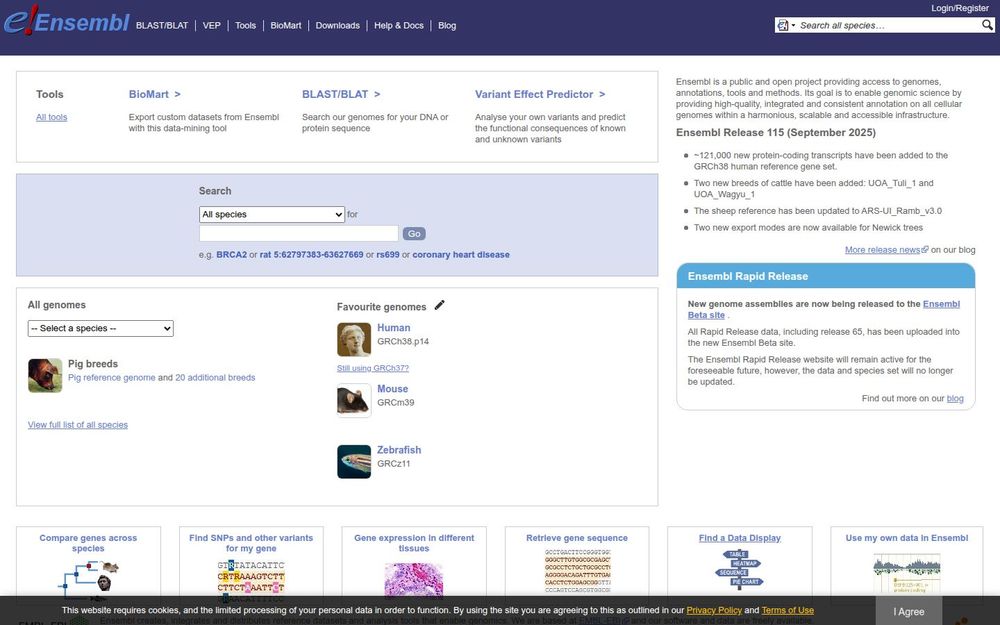
Task: Click Gene expression in different tissues heading
Action: point(414,543)
